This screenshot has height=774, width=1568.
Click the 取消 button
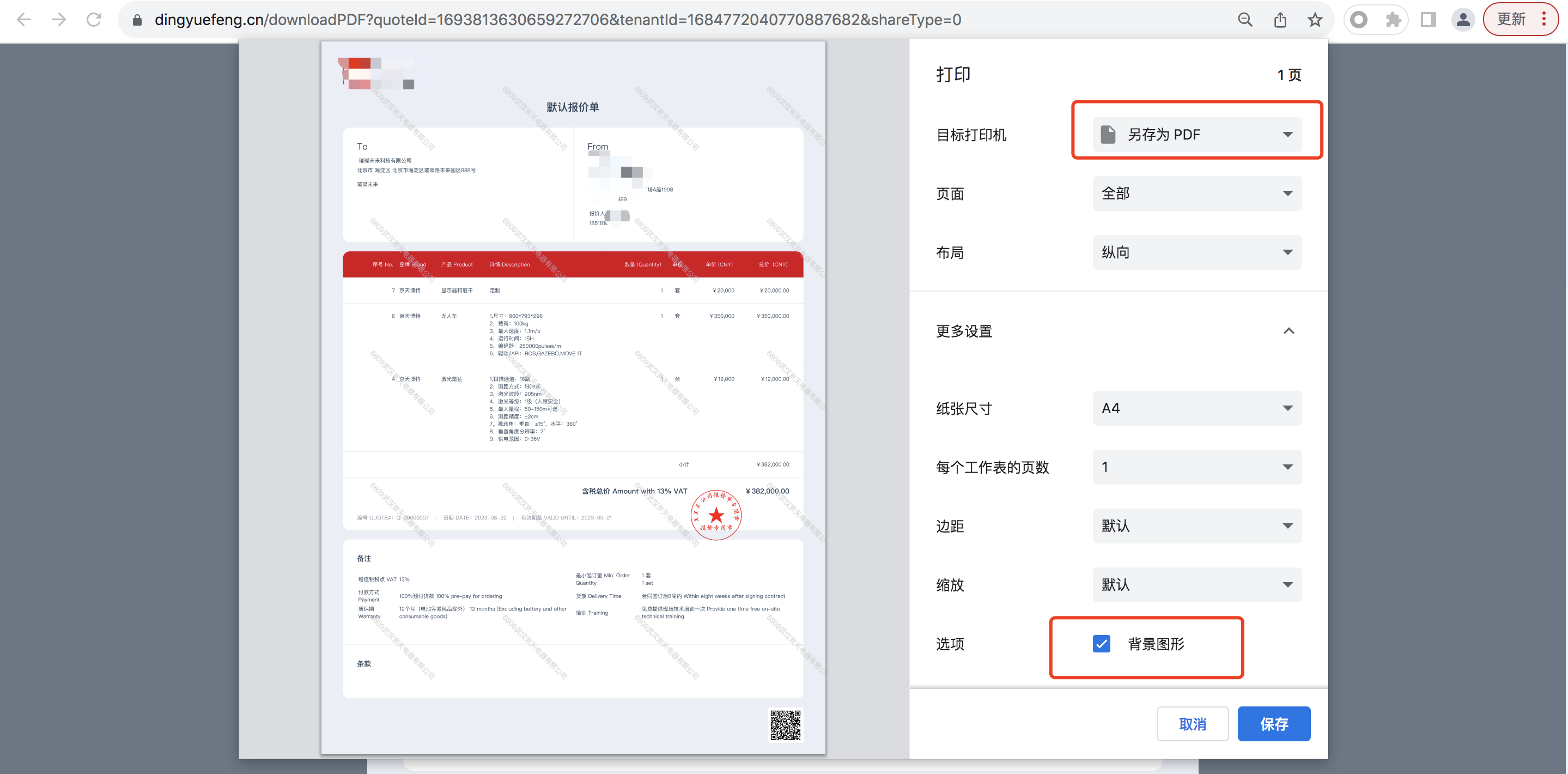click(1192, 723)
